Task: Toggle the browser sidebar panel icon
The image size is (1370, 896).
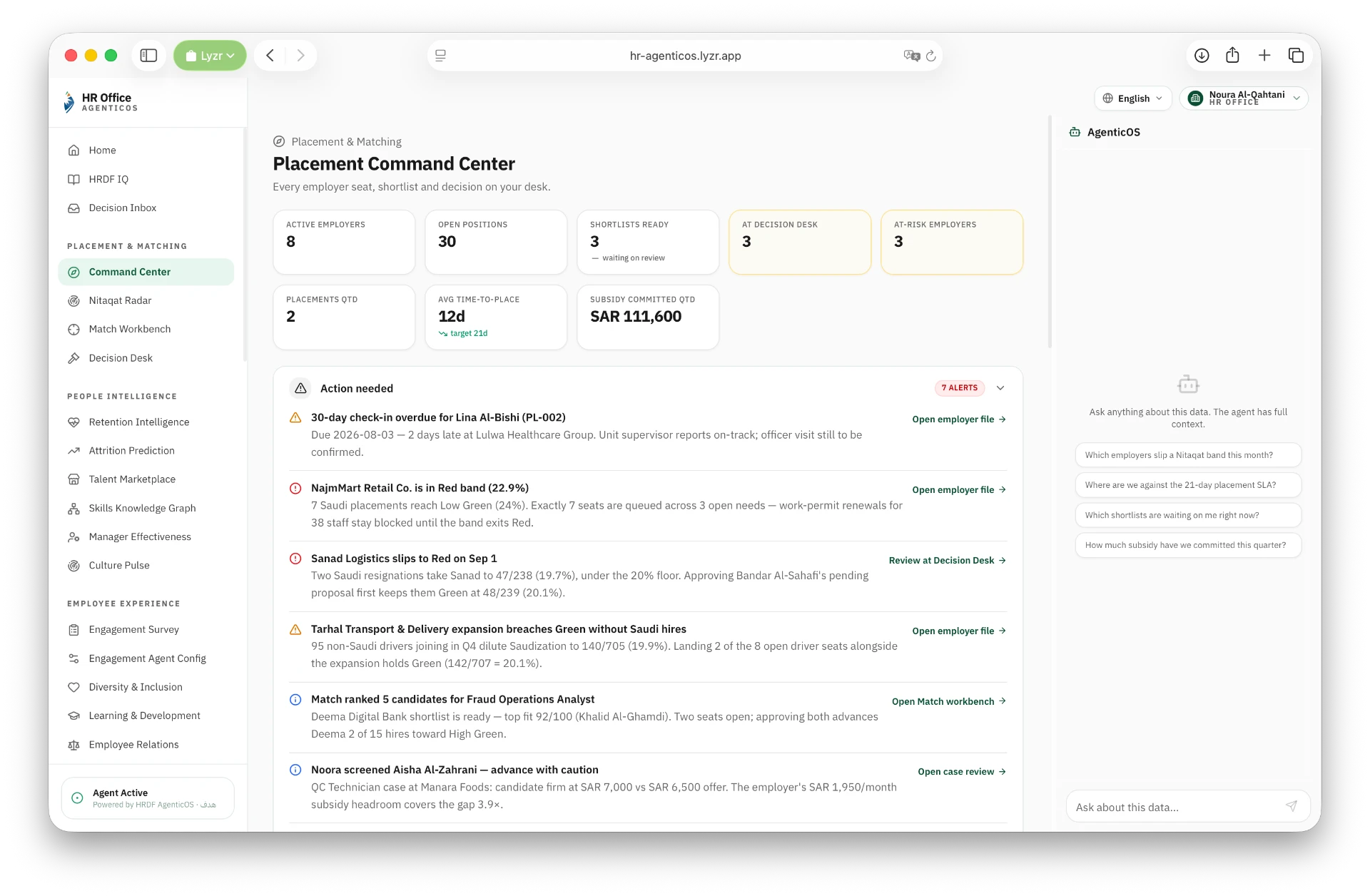Action: 148,56
